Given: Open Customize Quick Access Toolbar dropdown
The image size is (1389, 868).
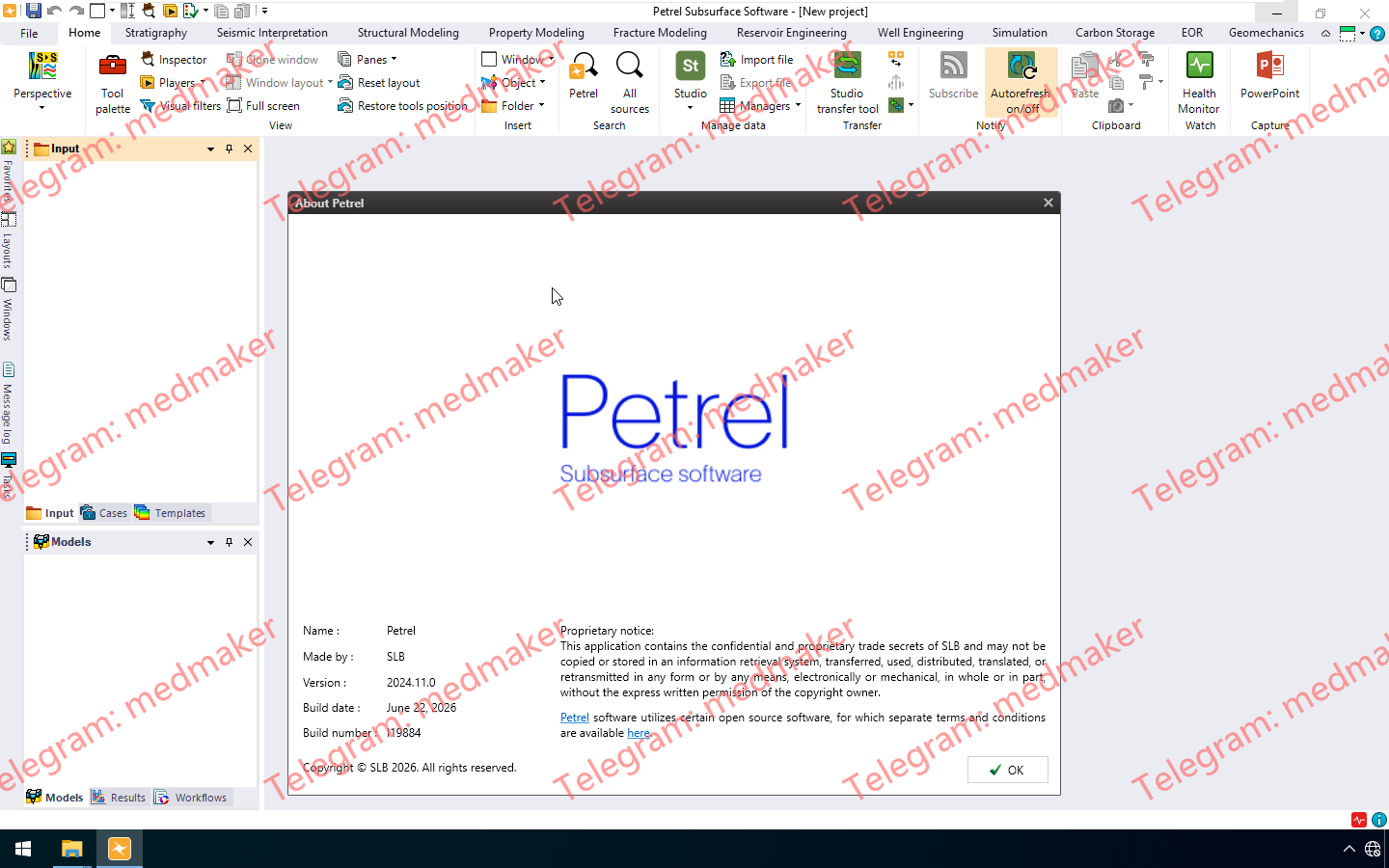Looking at the screenshot, I should tap(264, 11).
